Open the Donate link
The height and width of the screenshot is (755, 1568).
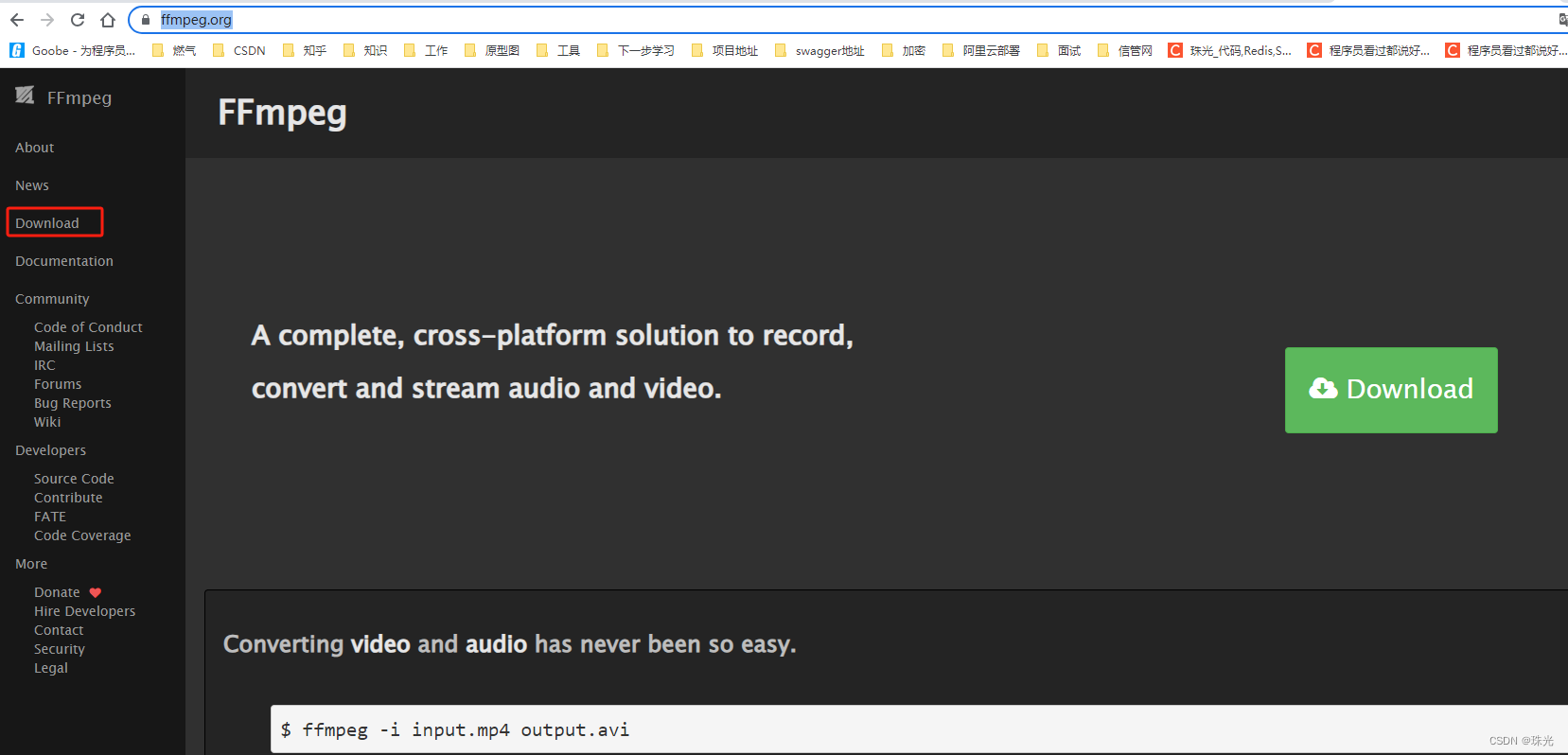coord(57,592)
